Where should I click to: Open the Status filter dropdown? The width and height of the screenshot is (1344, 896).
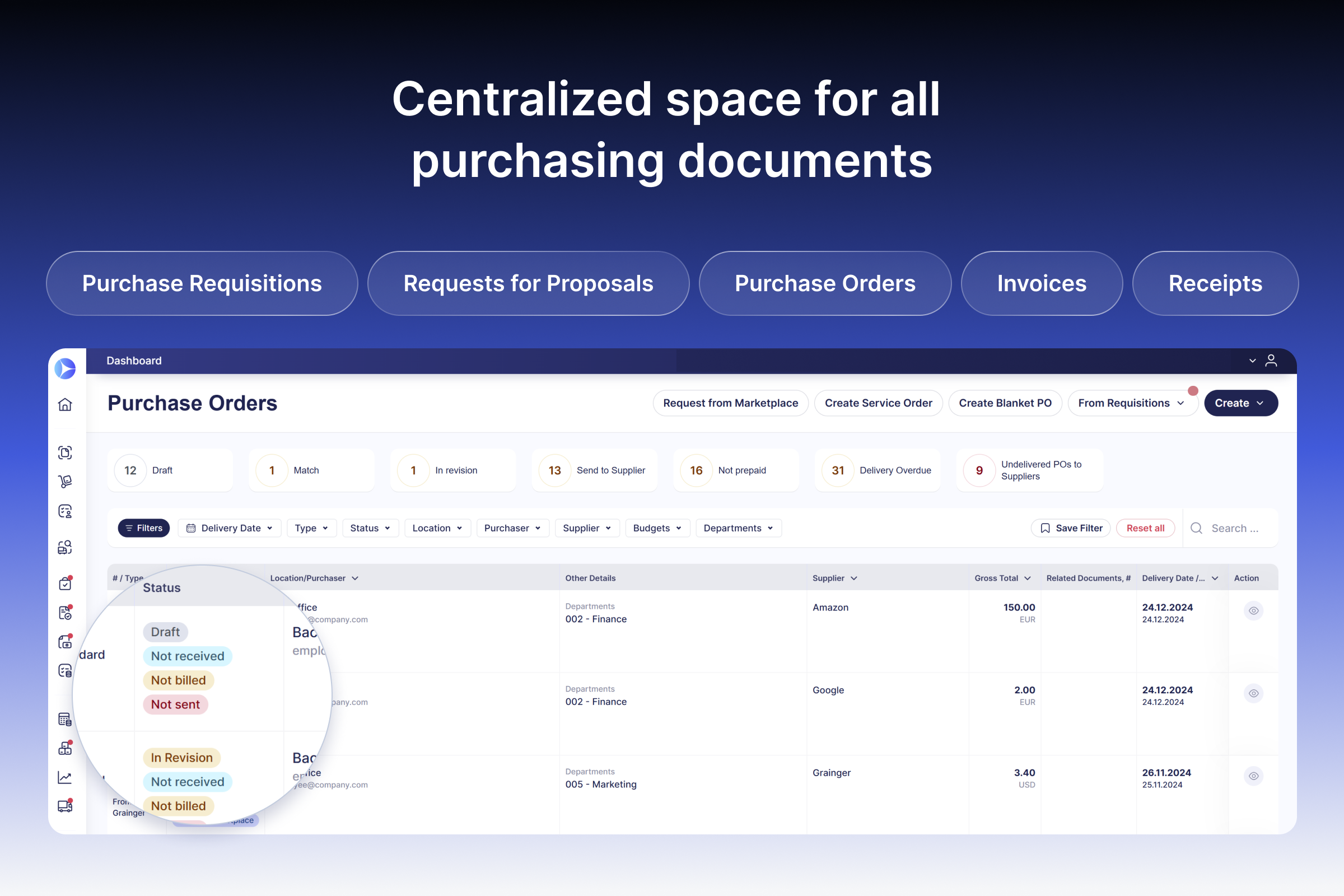(x=370, y=528)
